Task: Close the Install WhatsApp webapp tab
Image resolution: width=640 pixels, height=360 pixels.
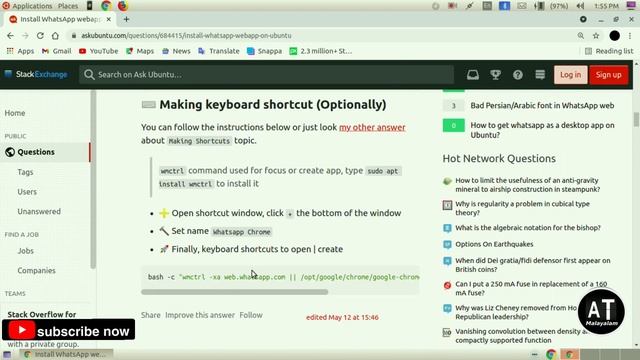Action: 109,19
